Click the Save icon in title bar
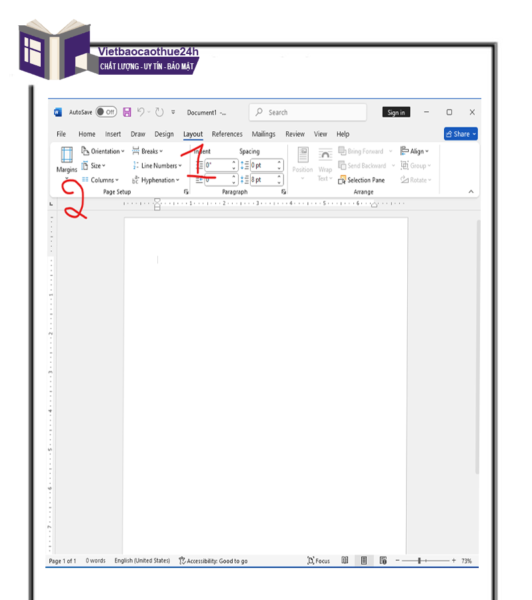Image resolution: width=532 pixels, height=600 pixels. point(127,112)
